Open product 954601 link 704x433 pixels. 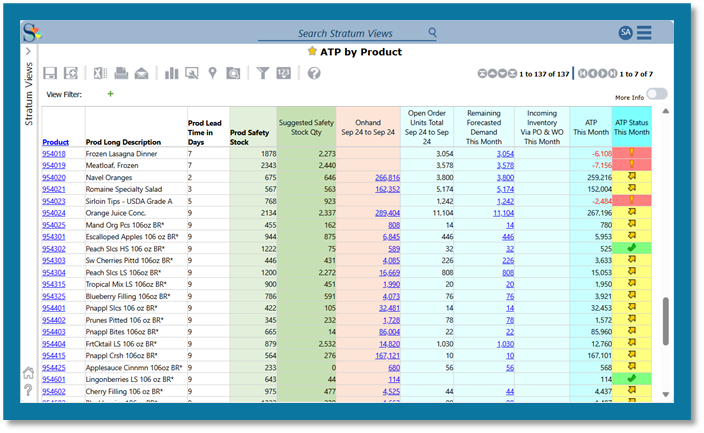click(x=54, y=380)
